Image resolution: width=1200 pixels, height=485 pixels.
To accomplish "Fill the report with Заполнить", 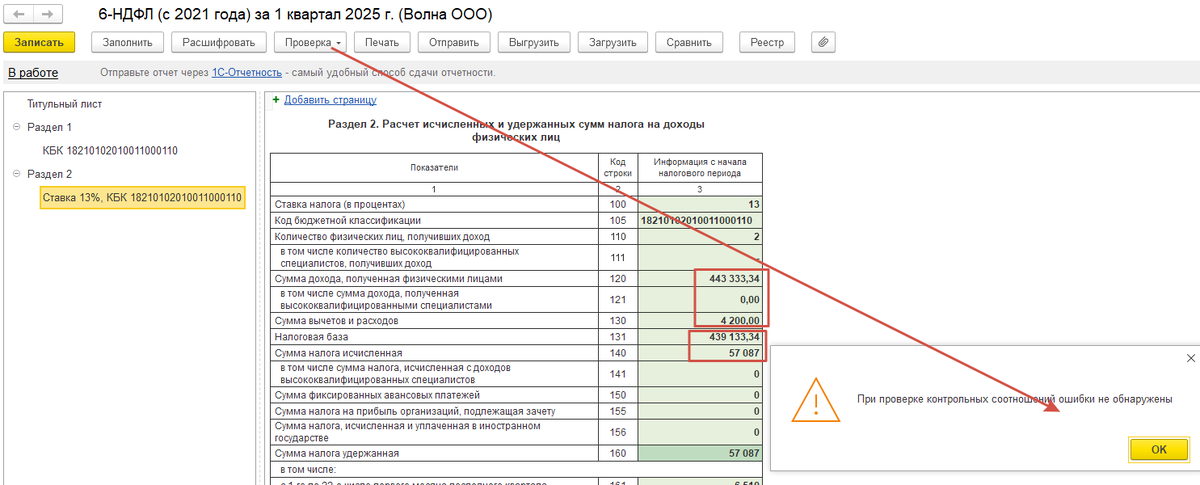I will click(127, 42).
